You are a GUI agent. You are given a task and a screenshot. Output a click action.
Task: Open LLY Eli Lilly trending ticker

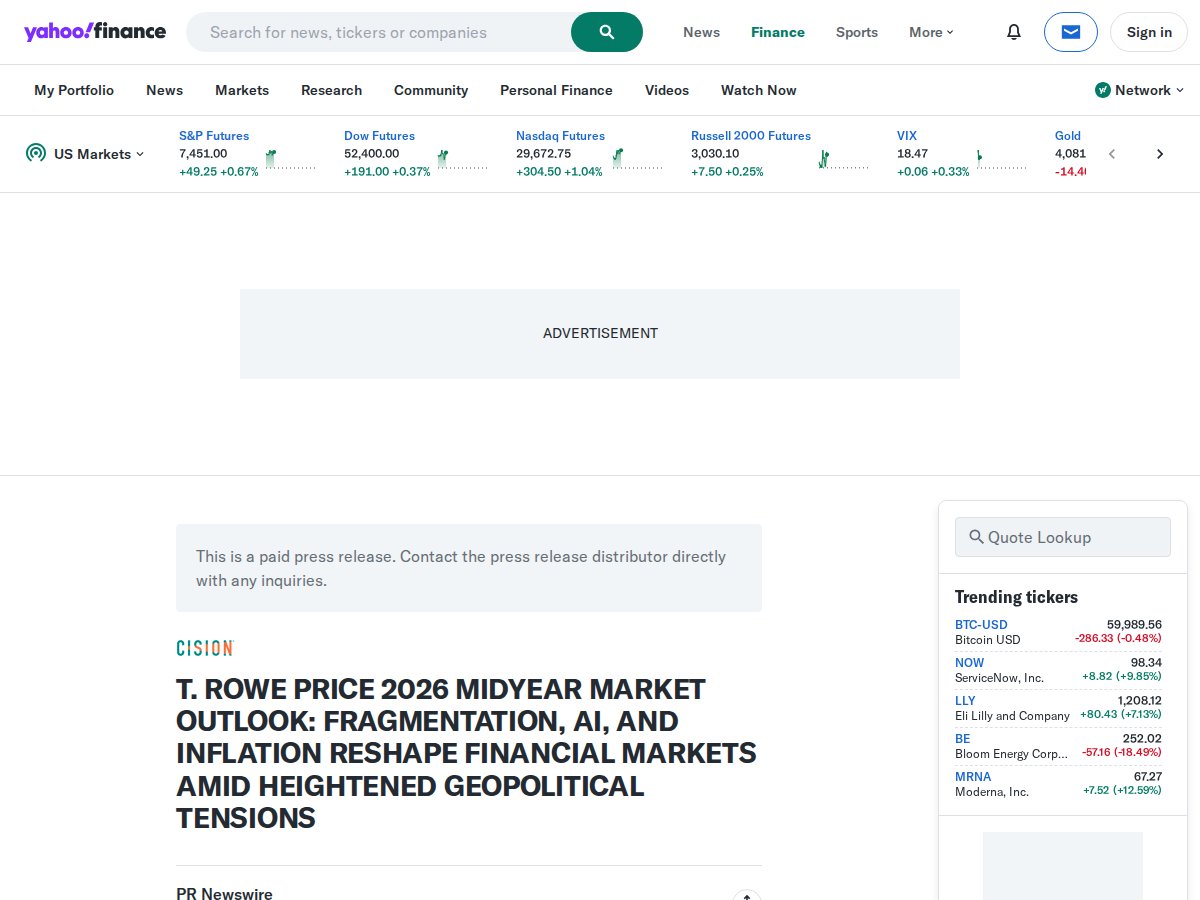tap(965, 701)
